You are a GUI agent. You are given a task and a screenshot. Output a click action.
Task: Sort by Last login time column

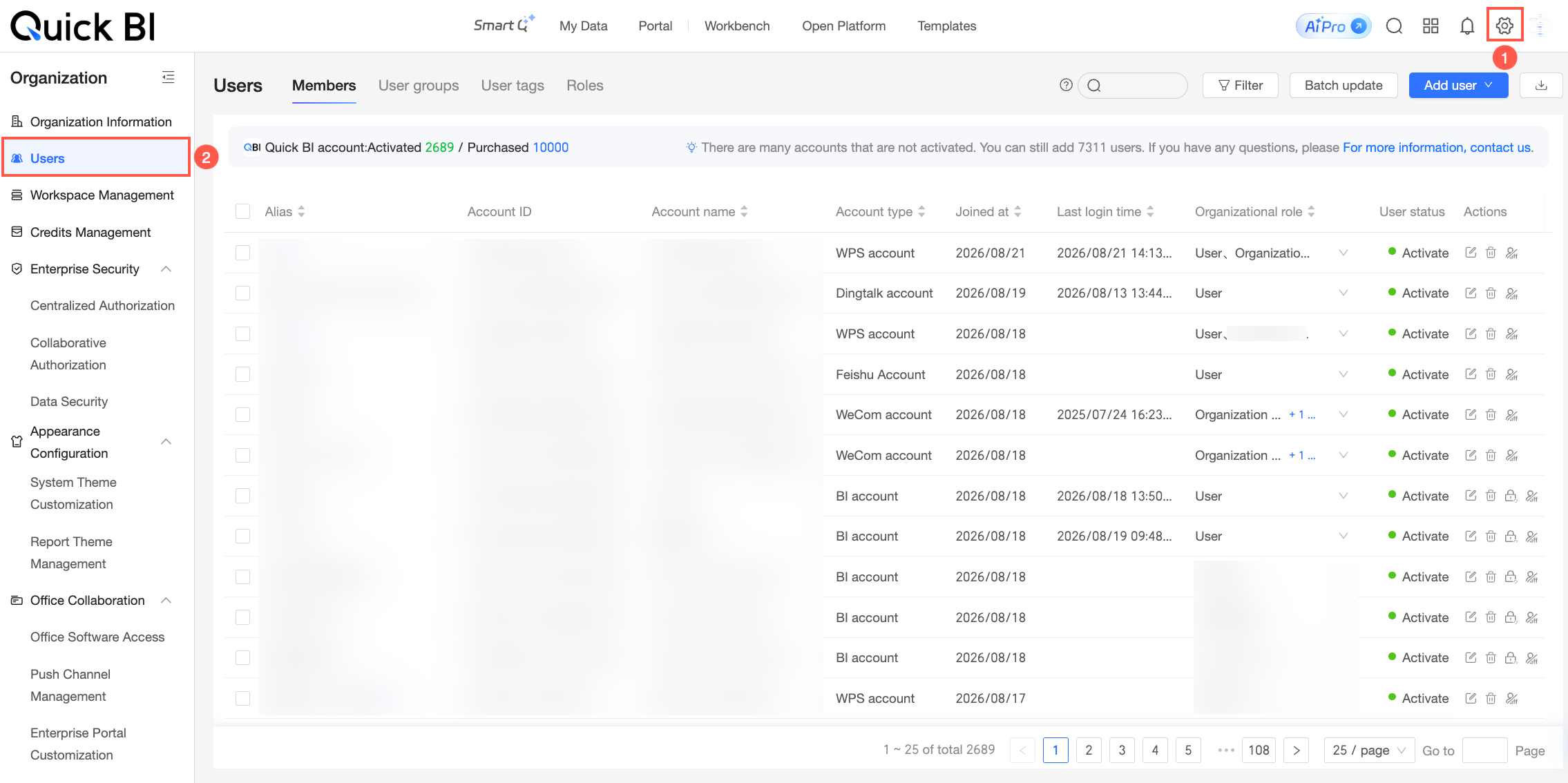1150,211
